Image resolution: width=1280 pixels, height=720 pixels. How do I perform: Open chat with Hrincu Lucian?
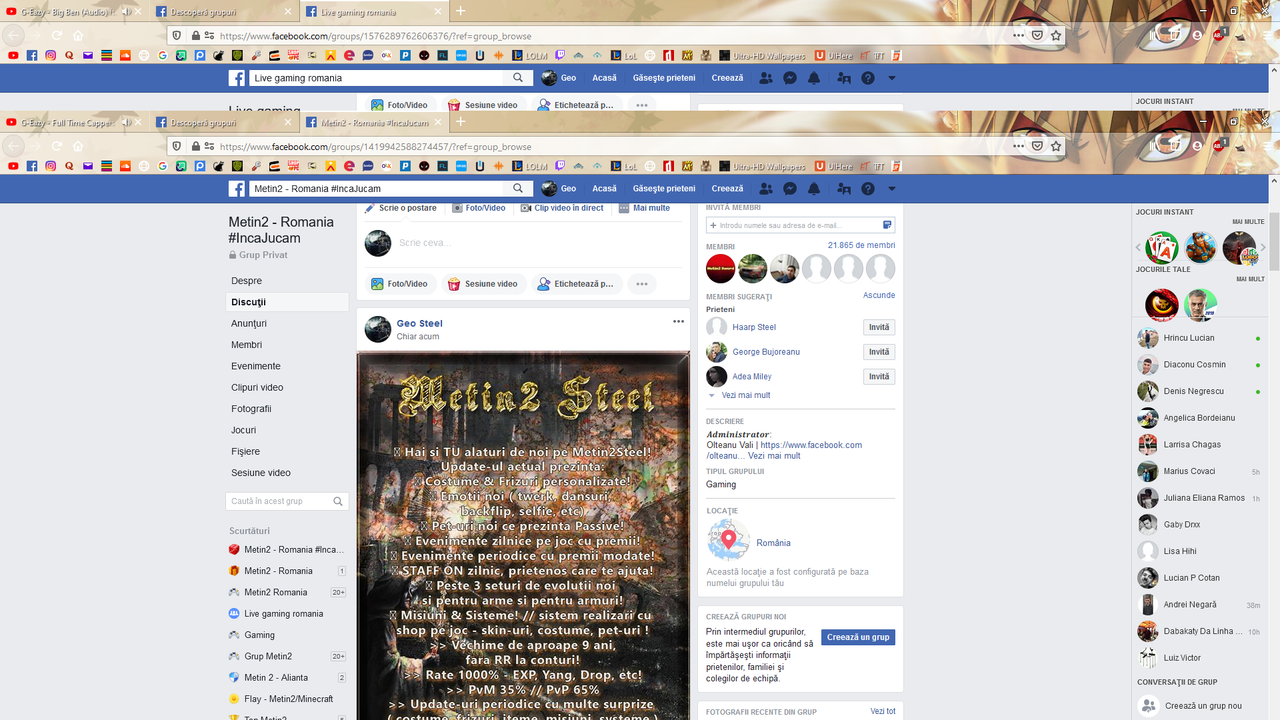coord(1198,338)
